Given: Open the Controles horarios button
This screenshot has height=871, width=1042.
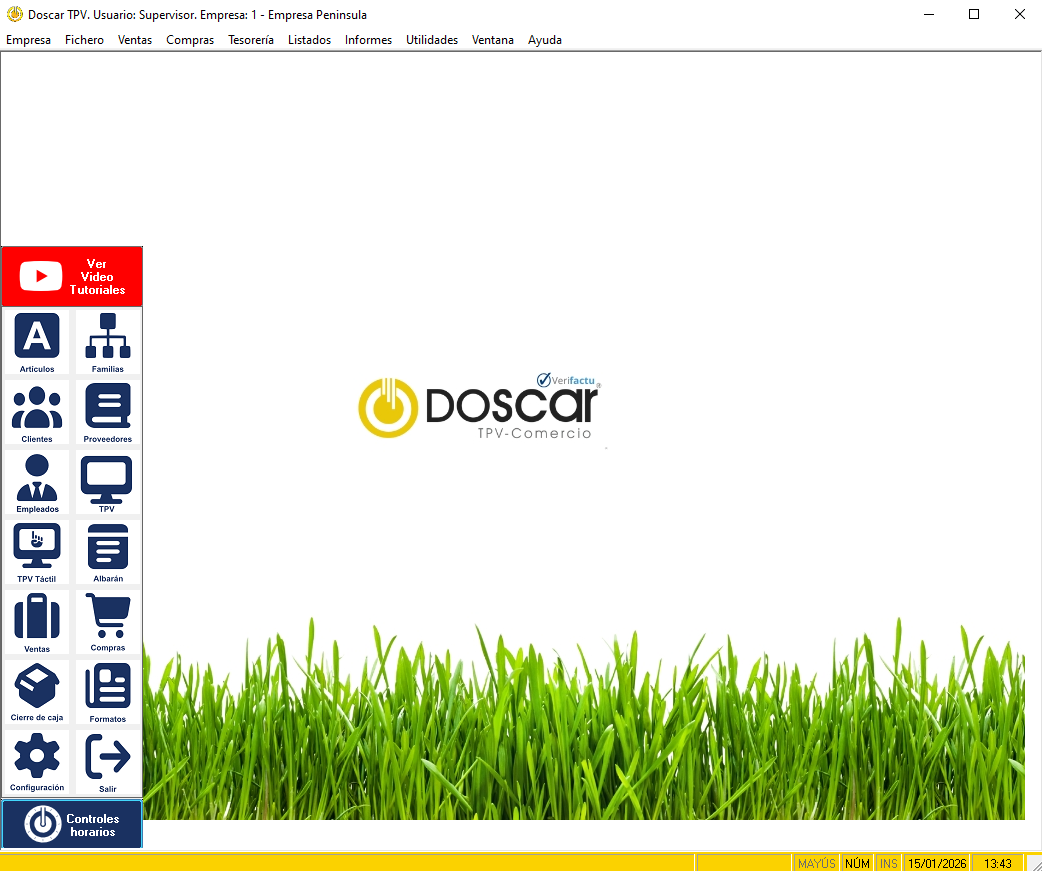Looking at the screenshot, I should click(x=72, y=825).
